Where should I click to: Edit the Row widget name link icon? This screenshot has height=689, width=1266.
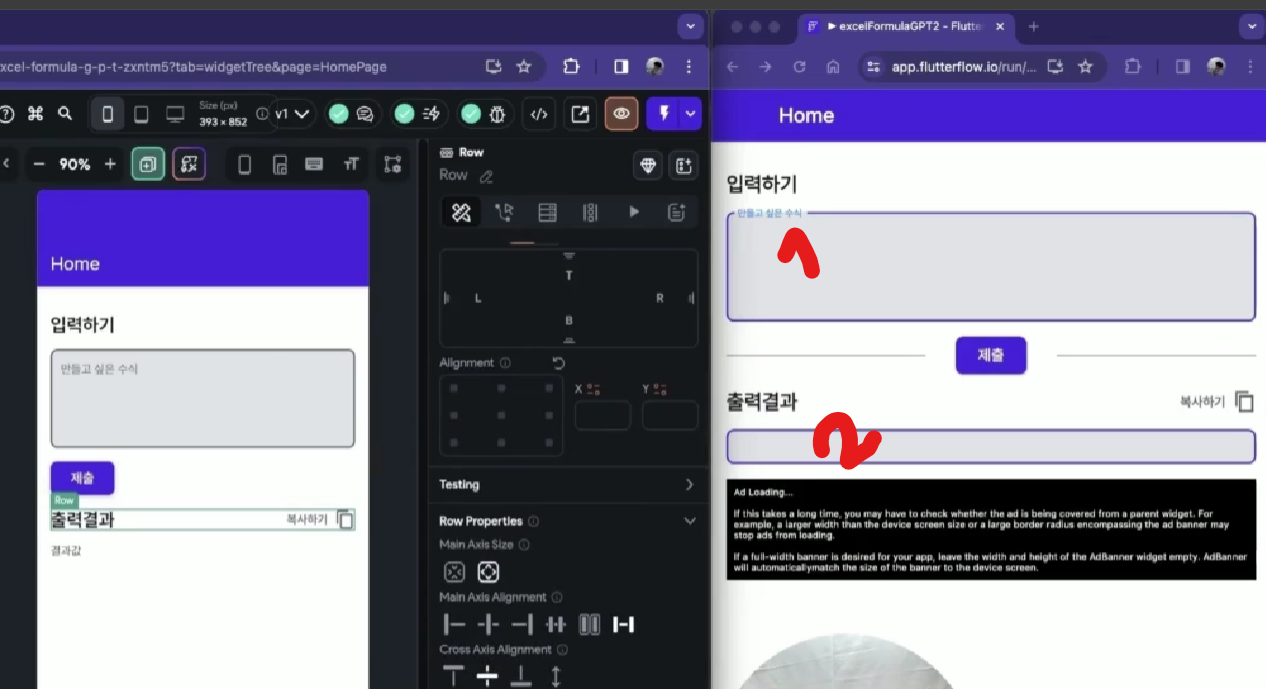pos(486,176)
